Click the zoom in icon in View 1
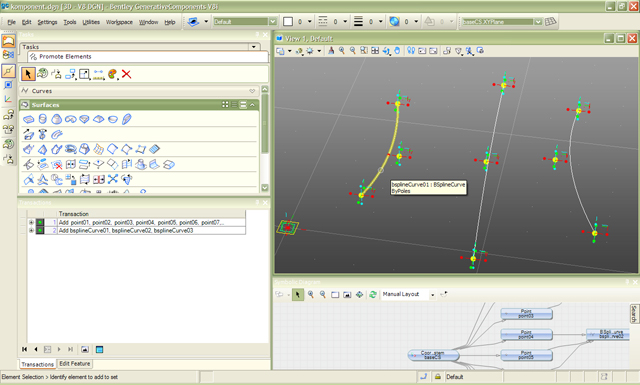This screenshot has height=385, width=640. pyautogui.click(x=342, y=51)
